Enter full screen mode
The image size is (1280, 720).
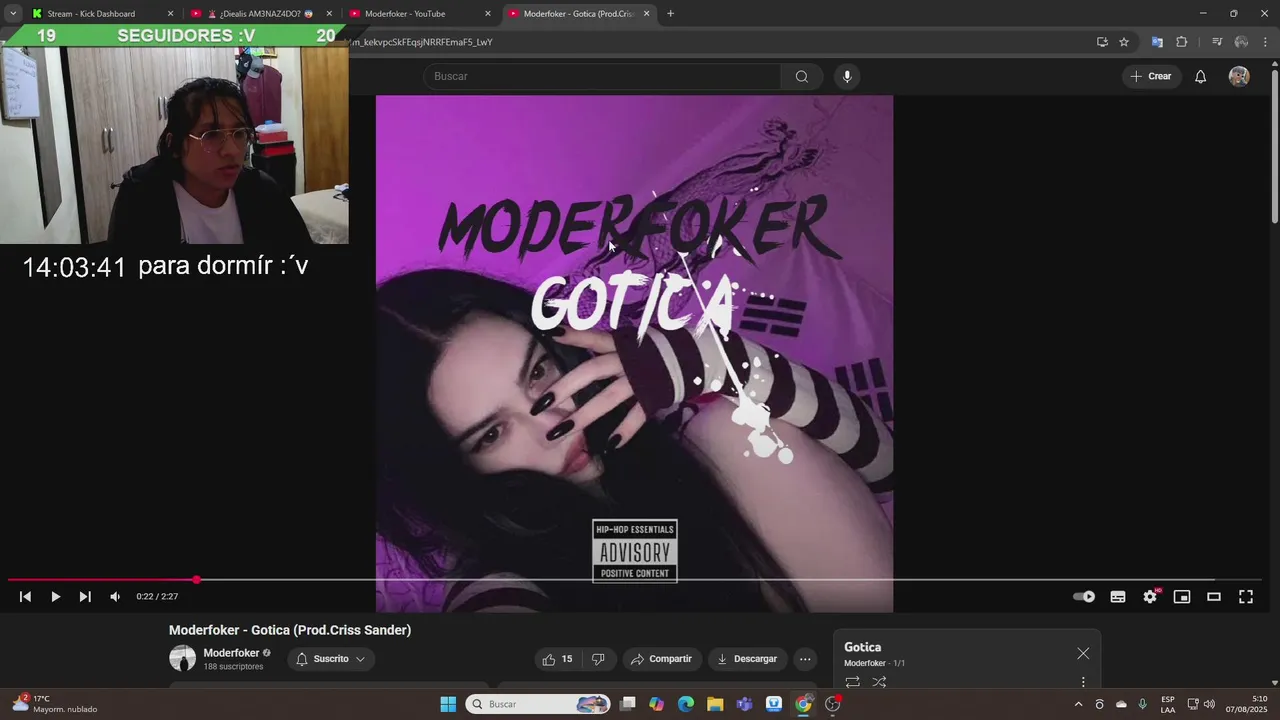pyautogui.click(x=1246, y=597)
